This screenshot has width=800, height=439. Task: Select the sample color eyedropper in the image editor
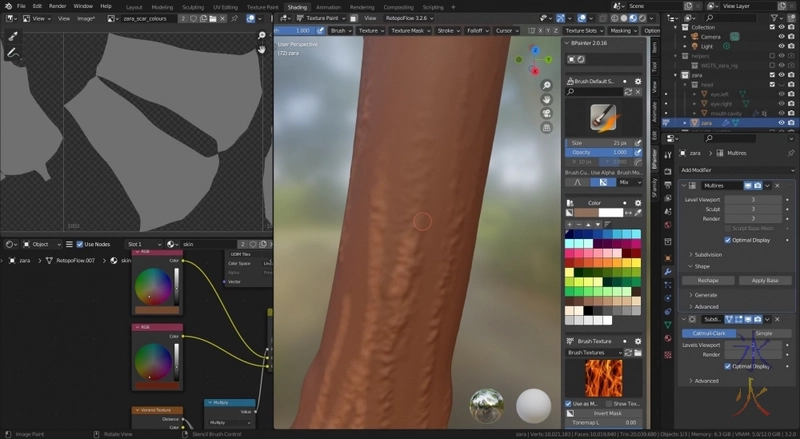(13, 36)
